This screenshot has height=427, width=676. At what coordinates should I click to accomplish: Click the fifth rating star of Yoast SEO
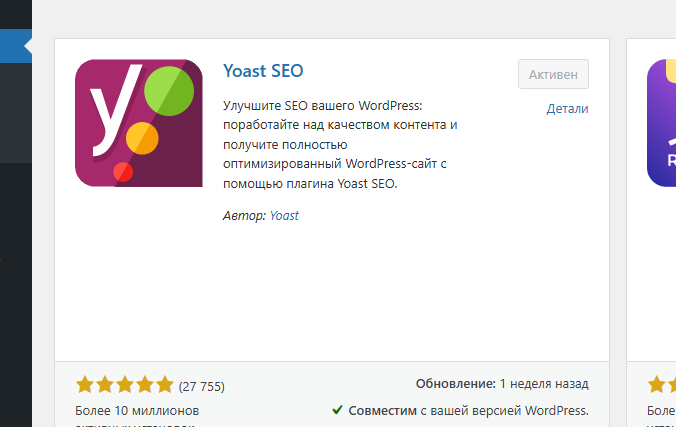click(x=165, y=385)
